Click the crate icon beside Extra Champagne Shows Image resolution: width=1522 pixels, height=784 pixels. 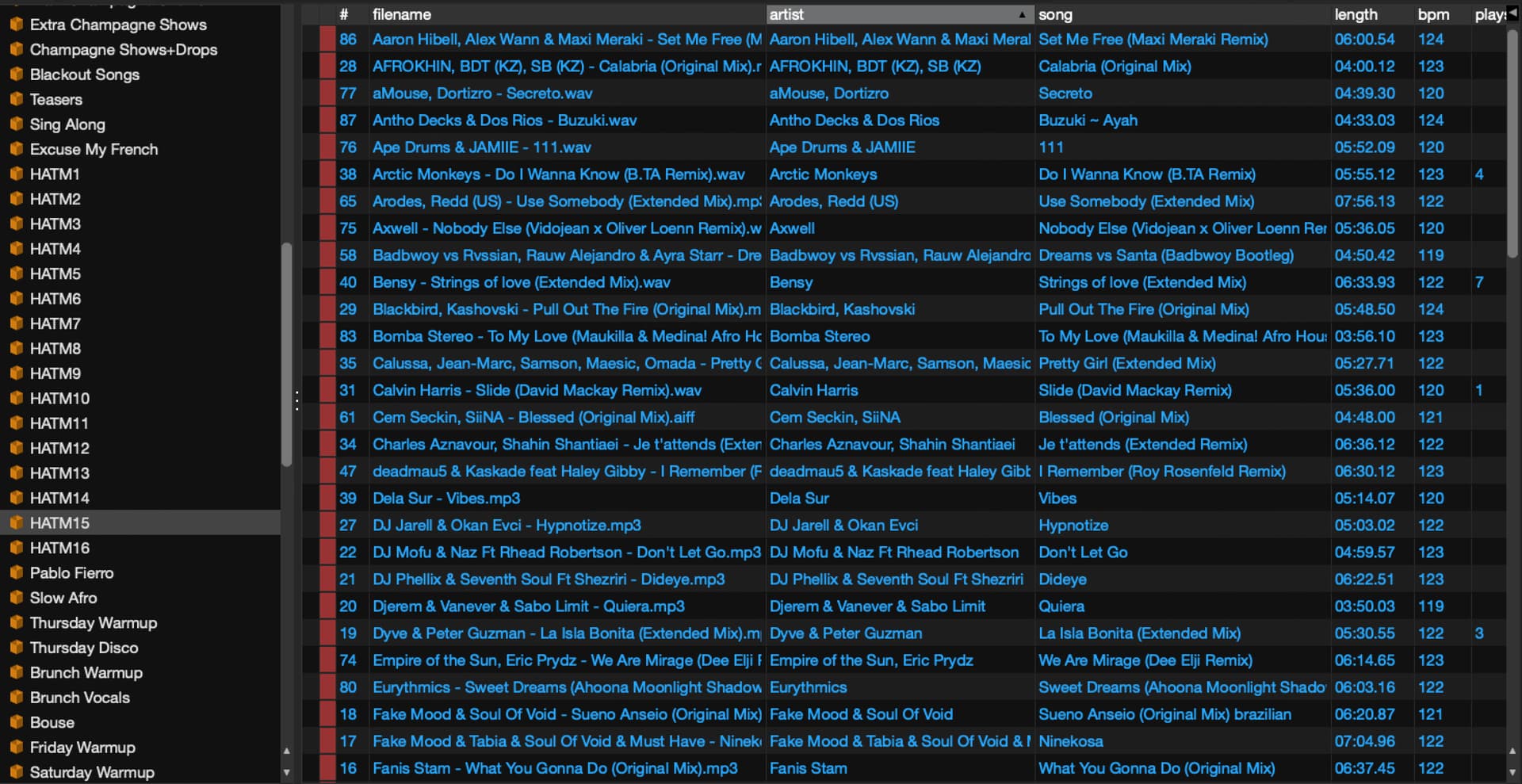pyautogui.click(x=17, y=25)
